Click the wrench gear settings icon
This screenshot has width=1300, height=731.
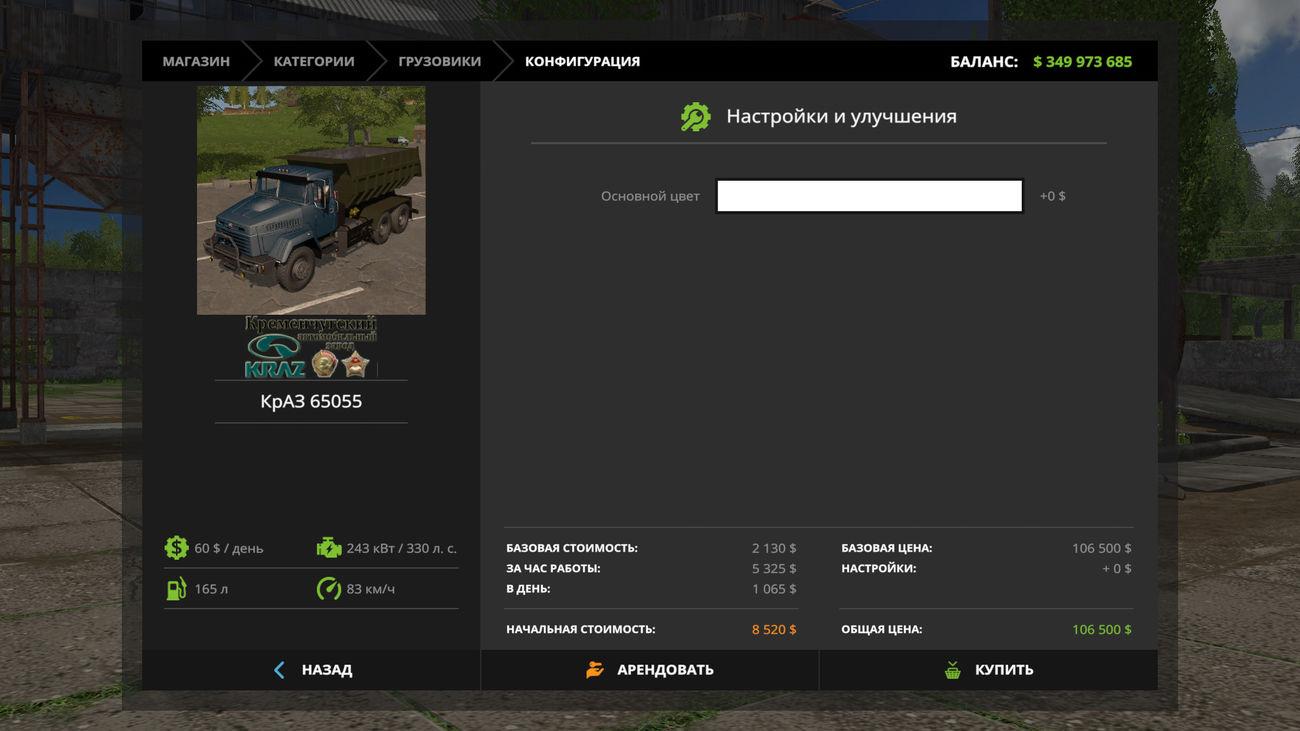coord(695,117)
